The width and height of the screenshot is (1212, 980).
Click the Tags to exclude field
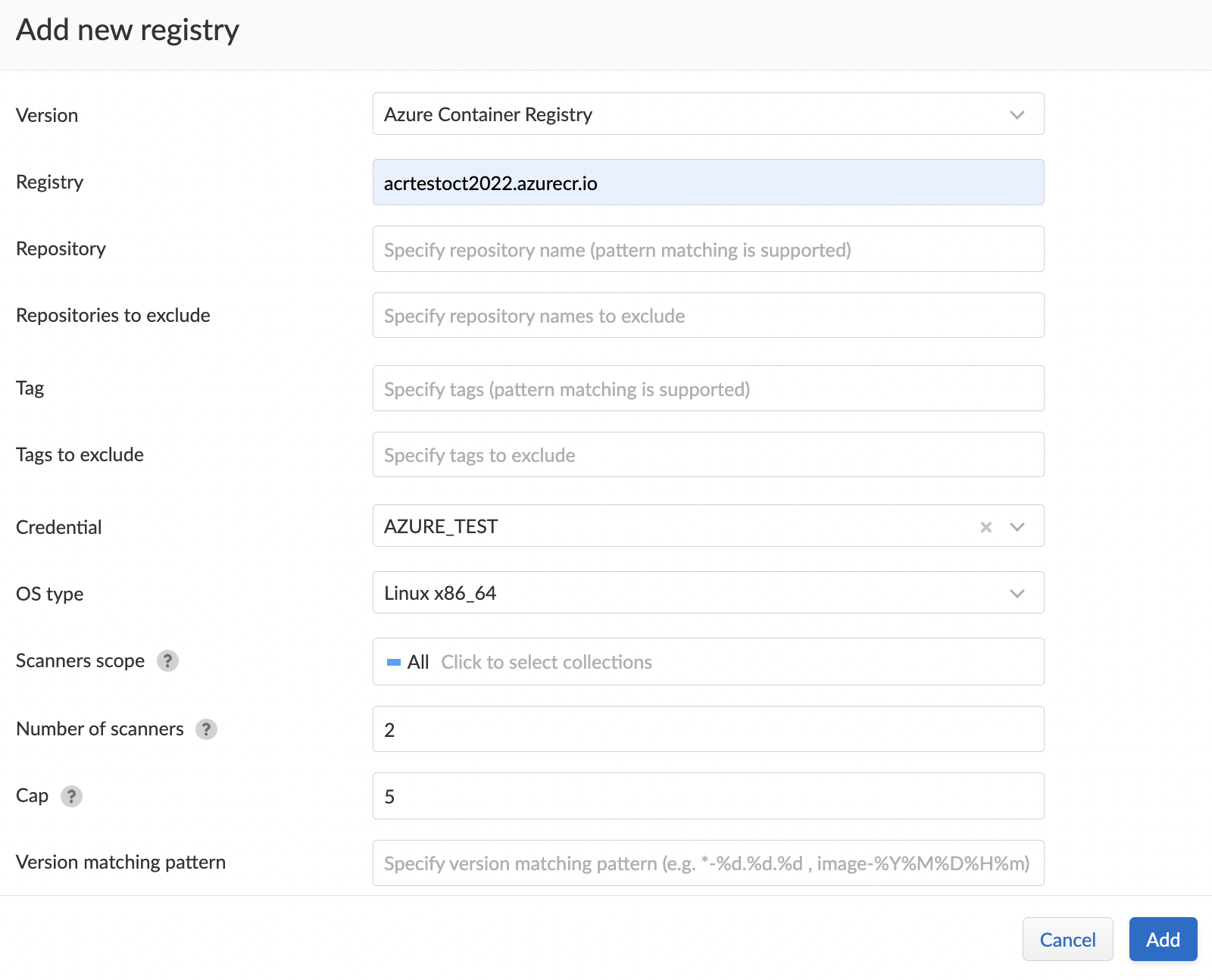coord(708,455)
